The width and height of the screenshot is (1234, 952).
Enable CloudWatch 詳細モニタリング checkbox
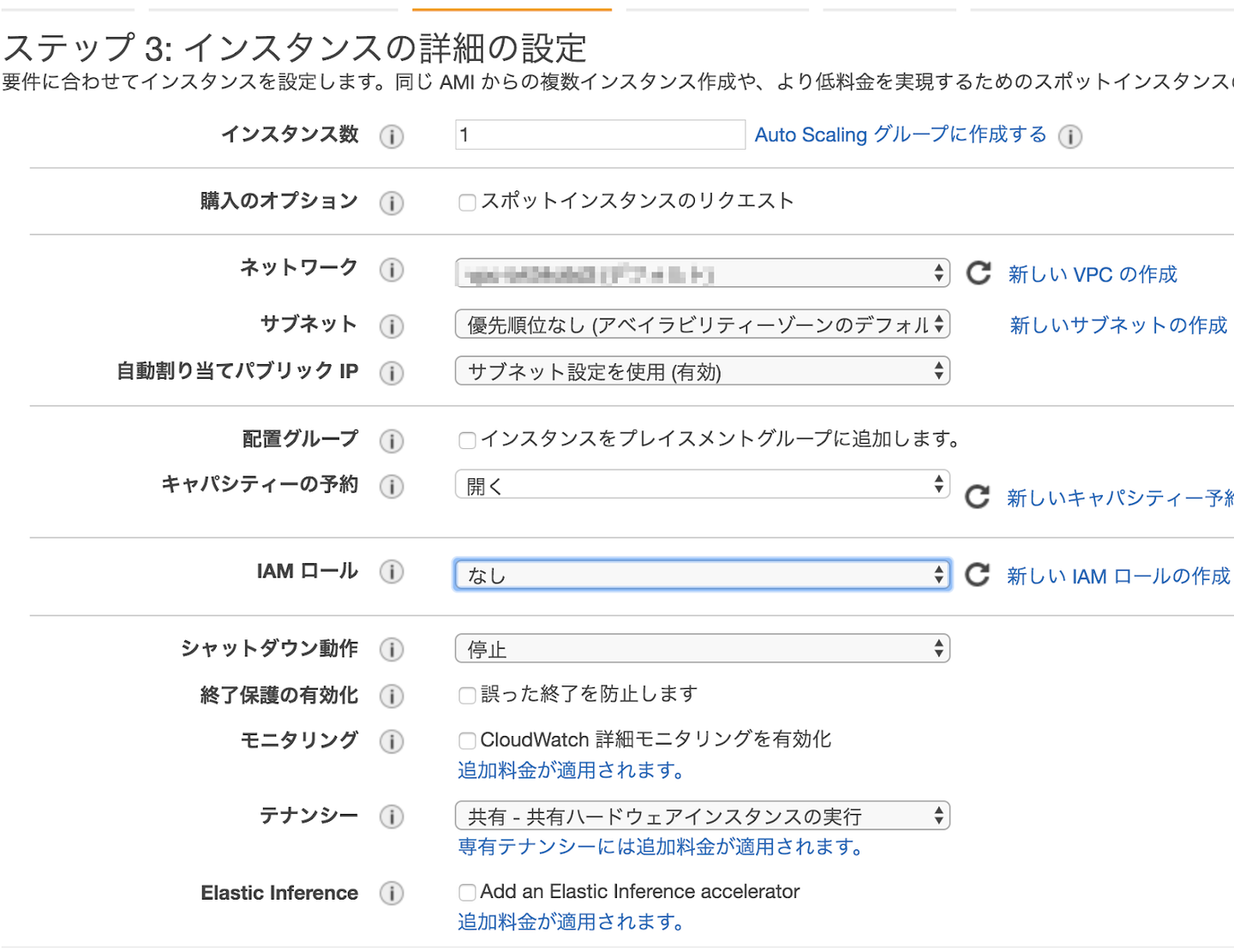(x=467, y=740)
